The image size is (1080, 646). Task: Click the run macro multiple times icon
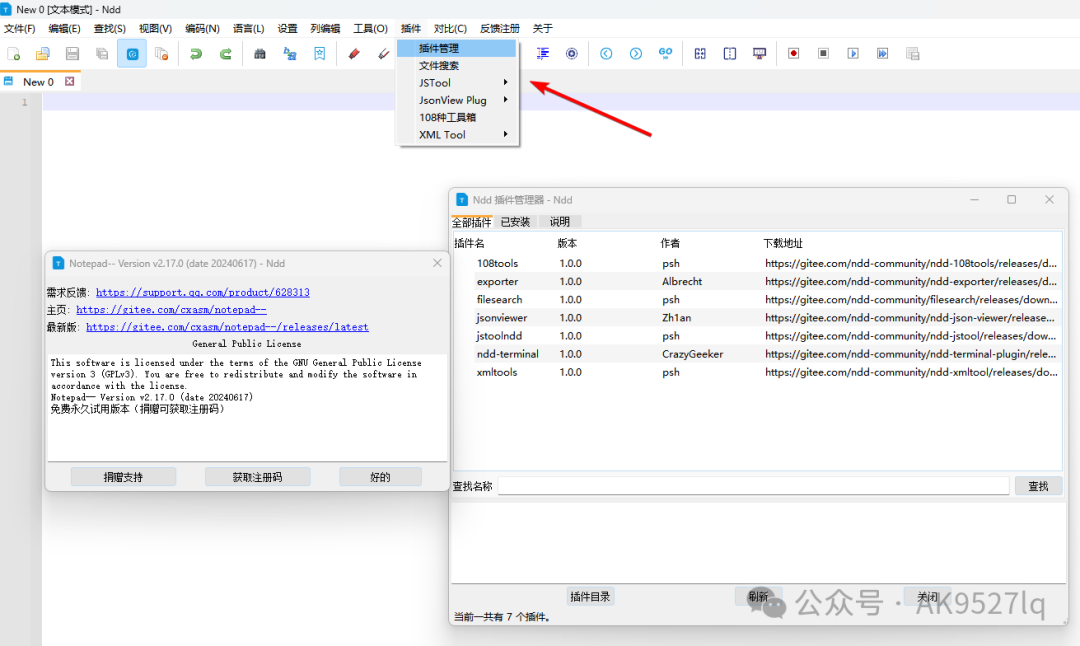(x=882, y=54)
